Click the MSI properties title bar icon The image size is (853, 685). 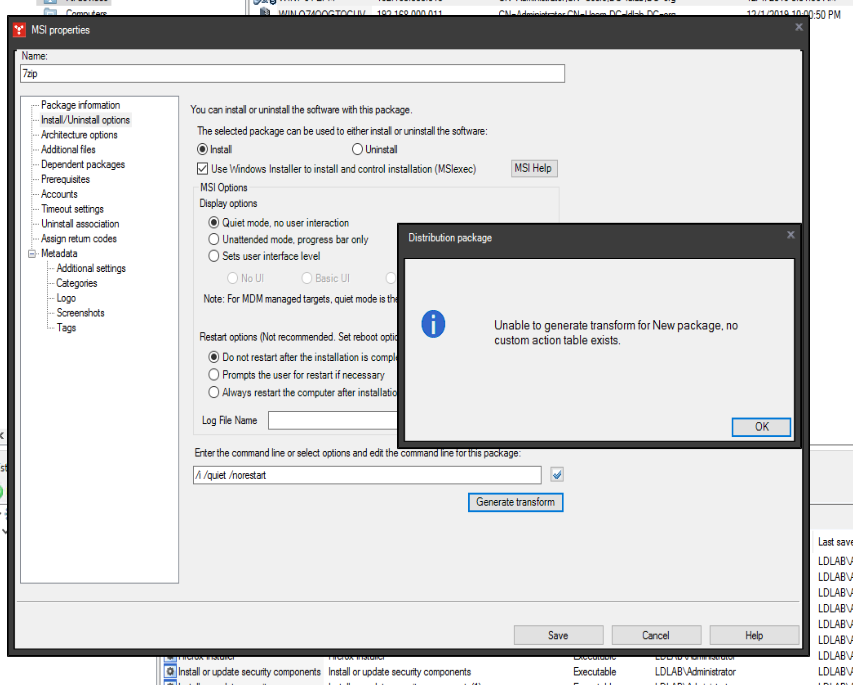click(19, 30)
